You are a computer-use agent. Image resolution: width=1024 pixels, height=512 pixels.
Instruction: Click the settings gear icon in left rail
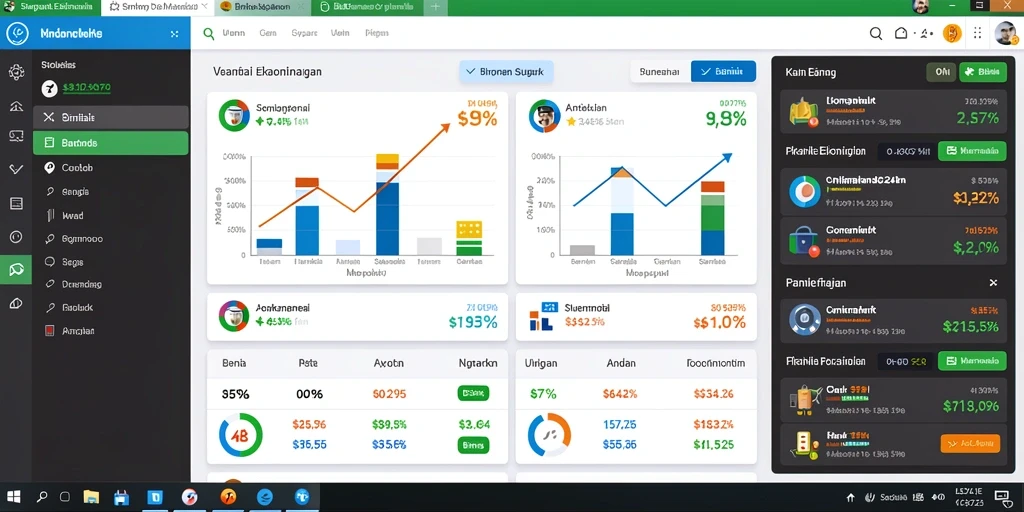pos(16,72)
